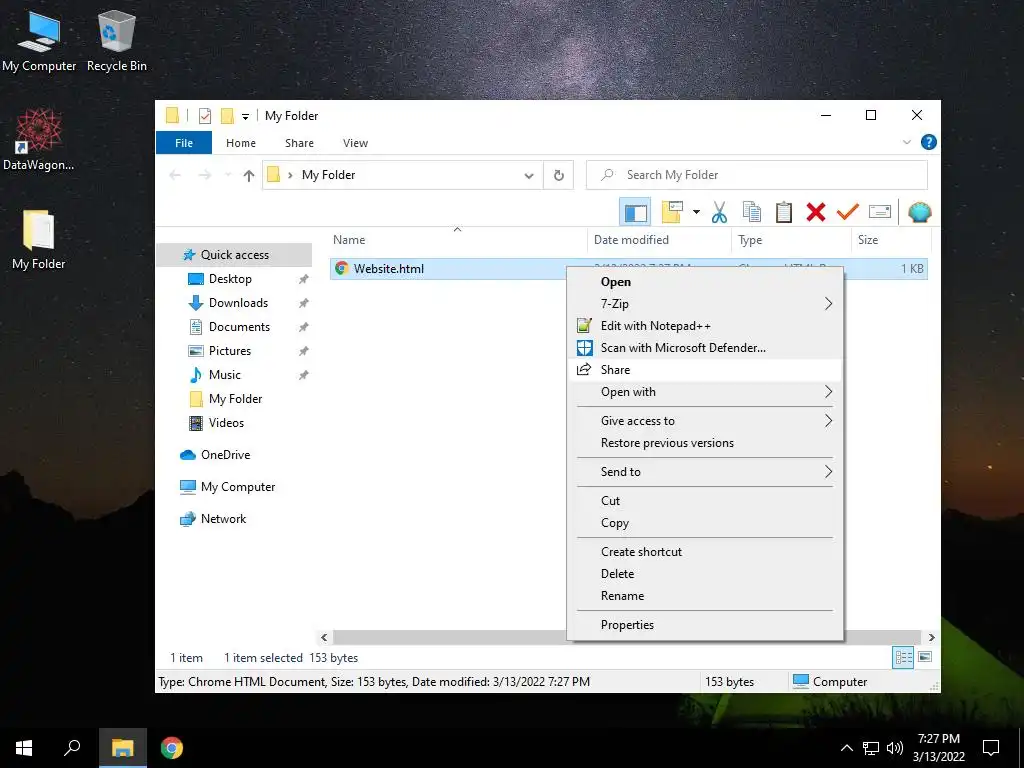1024x768 pixels.
Task: Click the horizontal scrollbar left arrow
Action: point(324,637)
